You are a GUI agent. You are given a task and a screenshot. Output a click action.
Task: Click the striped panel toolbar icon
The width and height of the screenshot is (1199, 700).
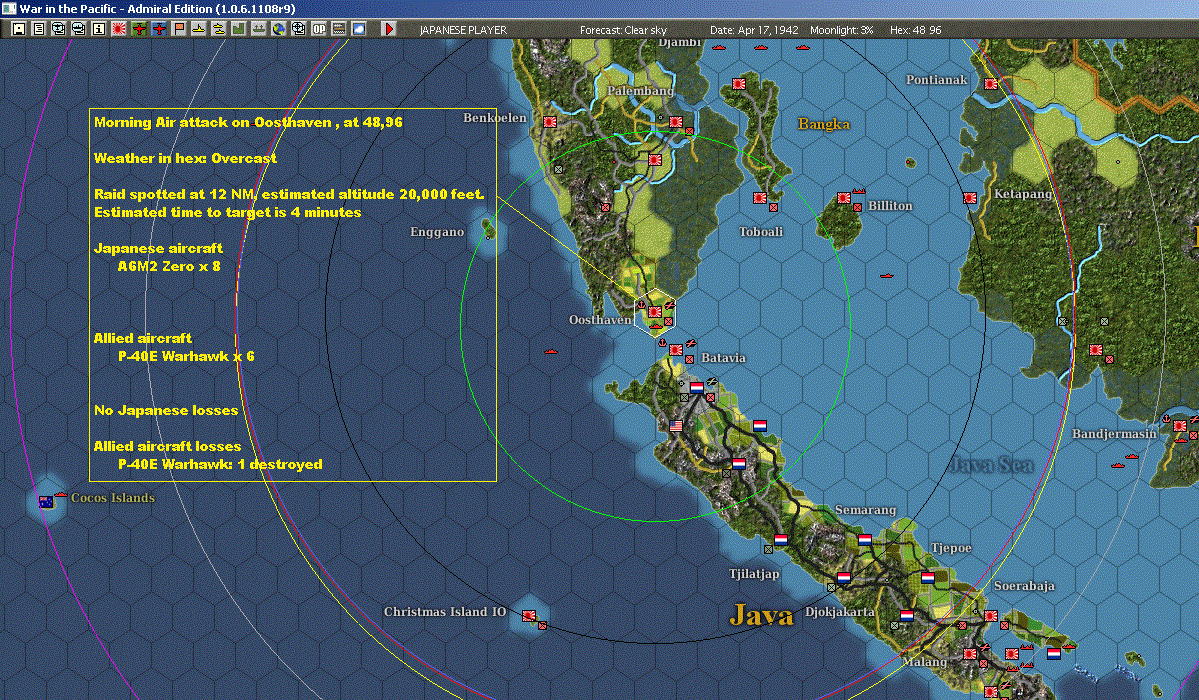pos(339,29)
